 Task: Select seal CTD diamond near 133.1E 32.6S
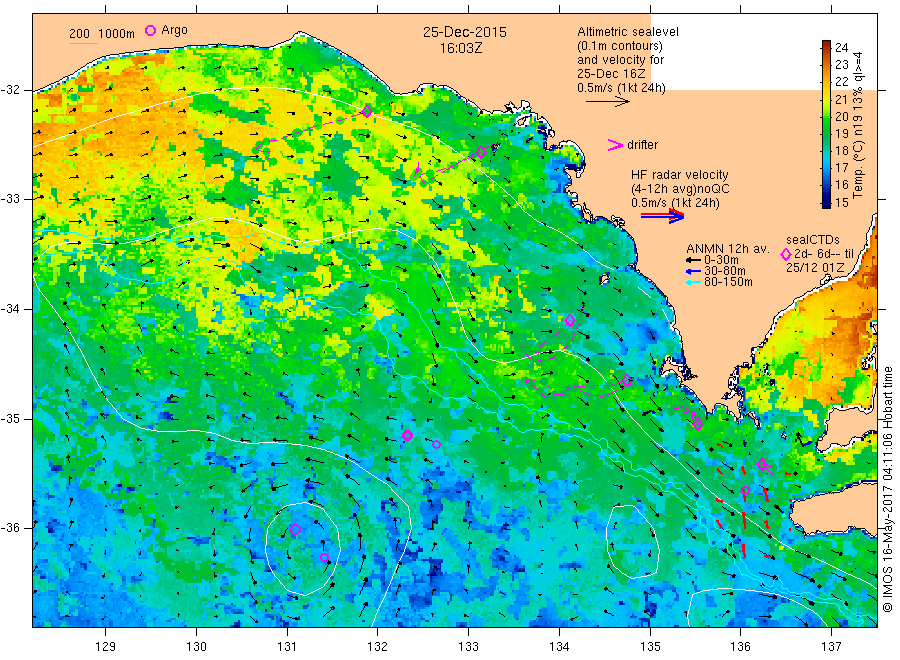(x=481, y=153)
